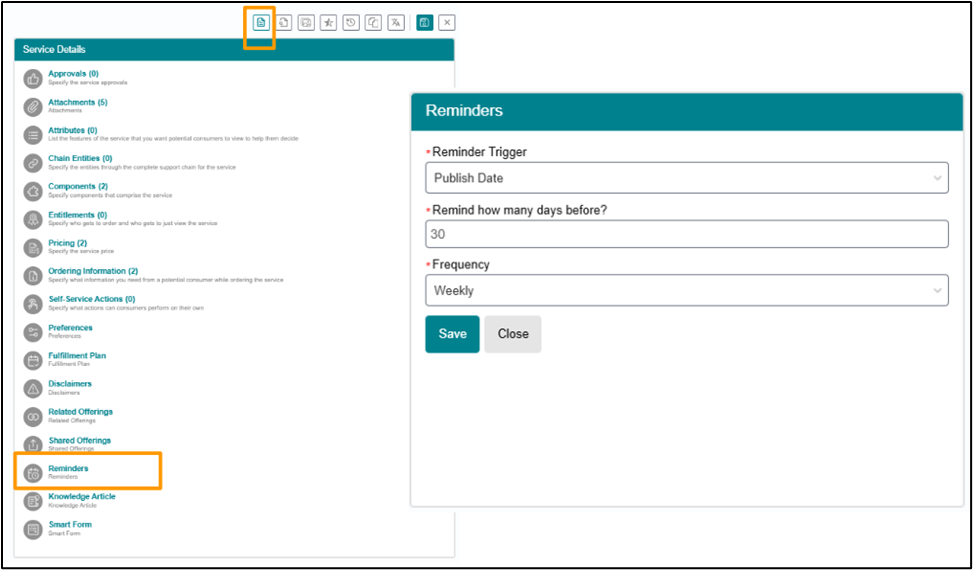Click the thumbs-up Approvals icon
This screenshot has width=973, height=570.
pos(32,79)
